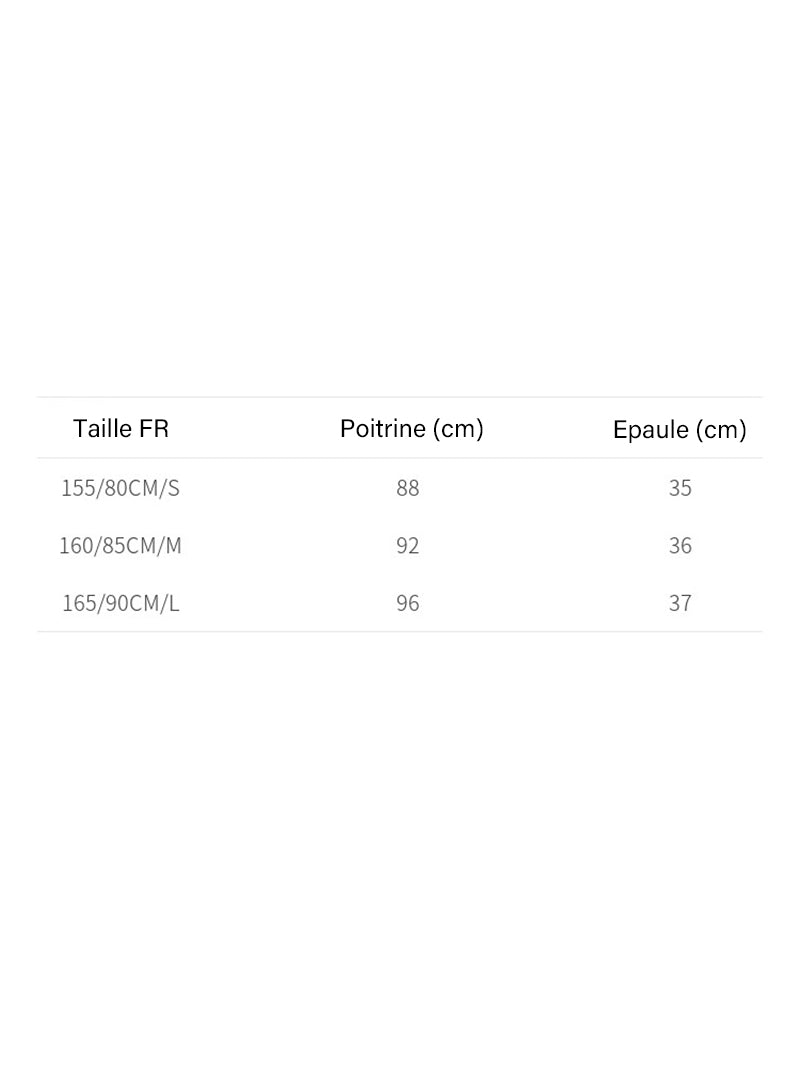
Task: Click the word "Taille" in the first header
Action: pos(102,429)
